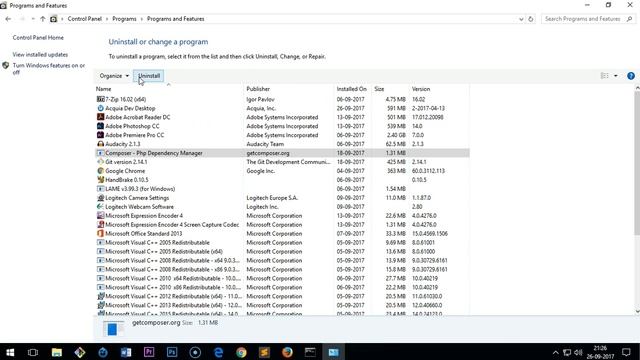Select LAME v3.99.3 (for Windows) row
Screen dimensions: 640x360
(282, 189)
